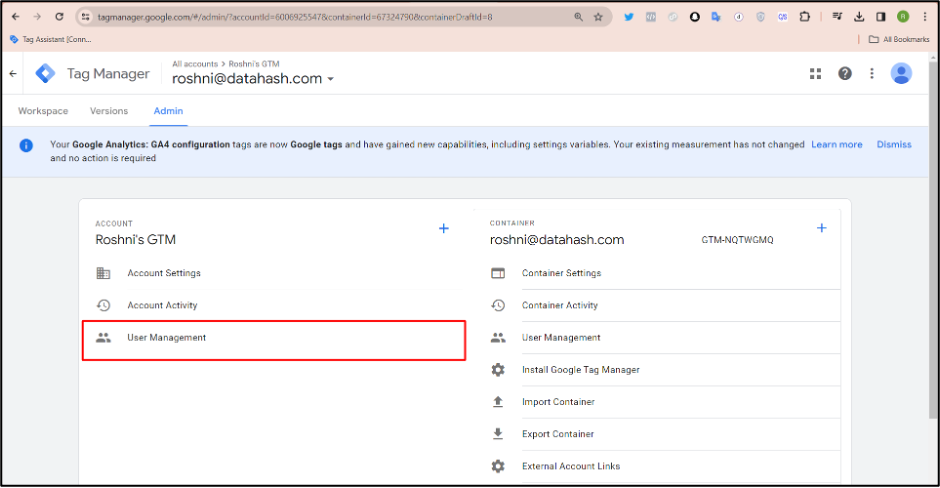Image resolution: width=940 pixels, height=488 pixels.
Task: Create account with Account plus icon
Action: tap(444, 228)
